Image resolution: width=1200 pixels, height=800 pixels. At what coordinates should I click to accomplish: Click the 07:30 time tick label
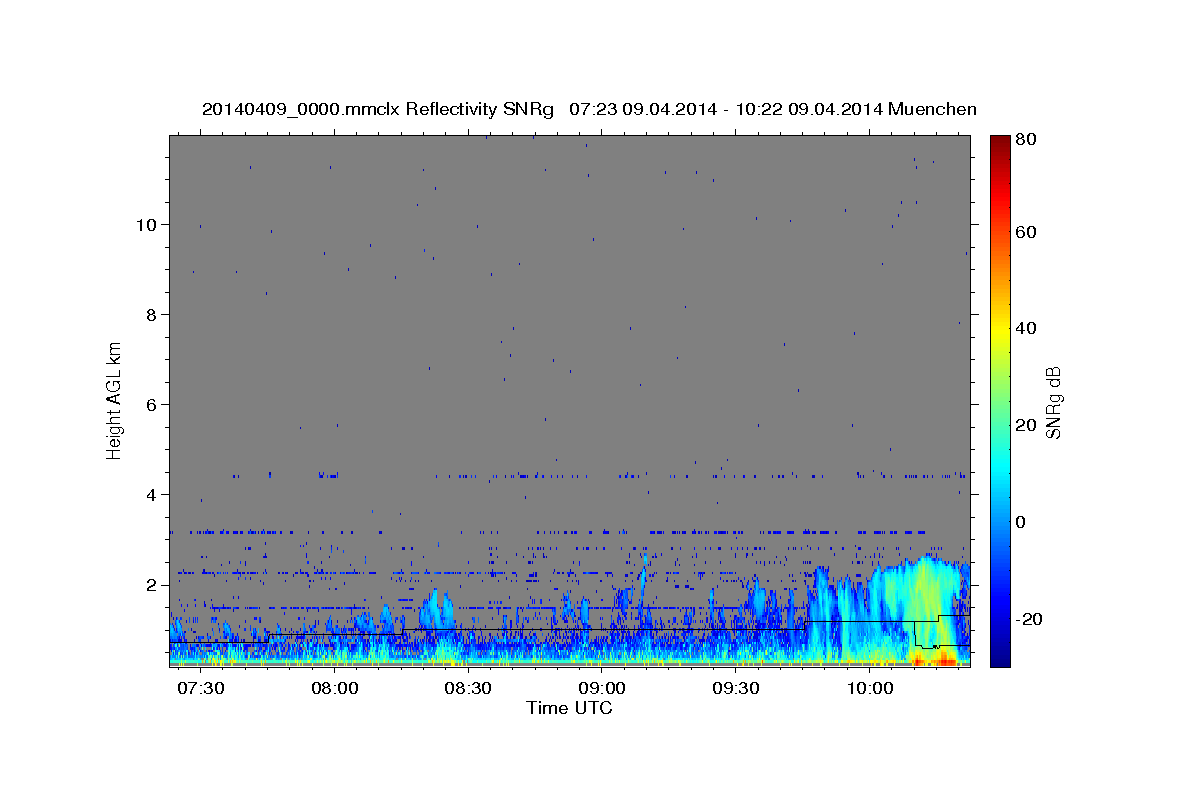coord(202,690)
